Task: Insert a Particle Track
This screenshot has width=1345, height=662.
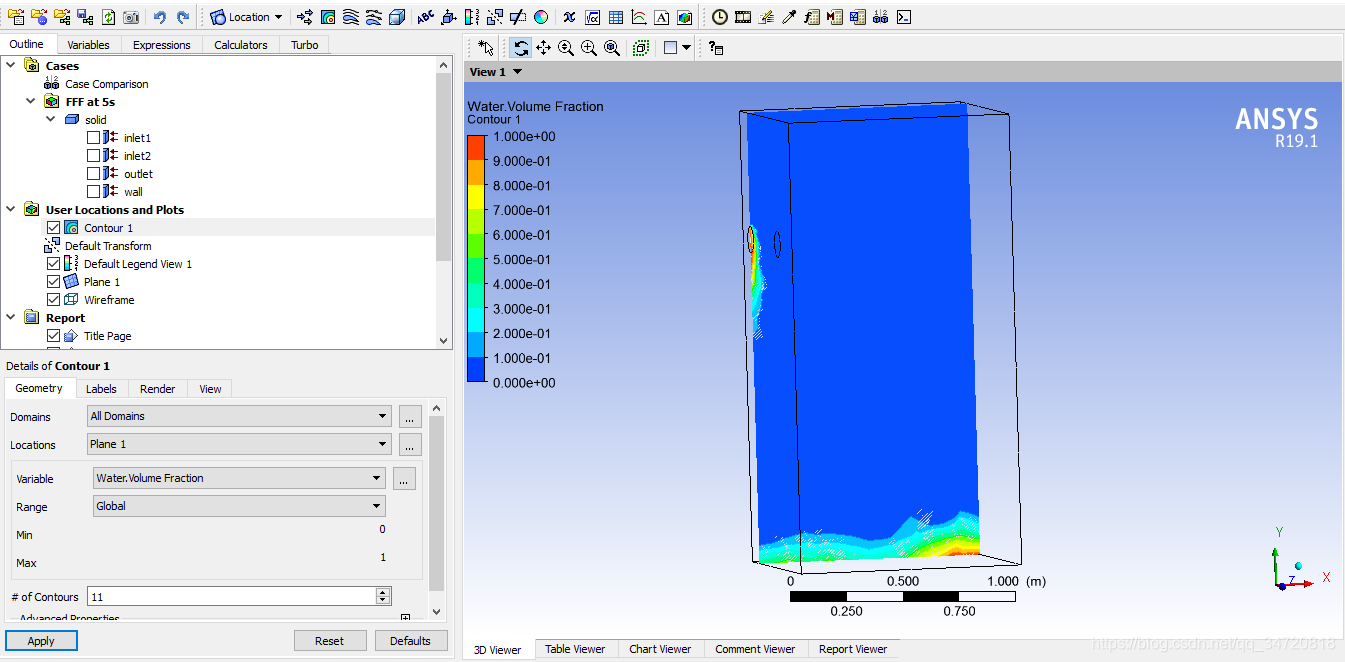Action: (x=374, y=17)
